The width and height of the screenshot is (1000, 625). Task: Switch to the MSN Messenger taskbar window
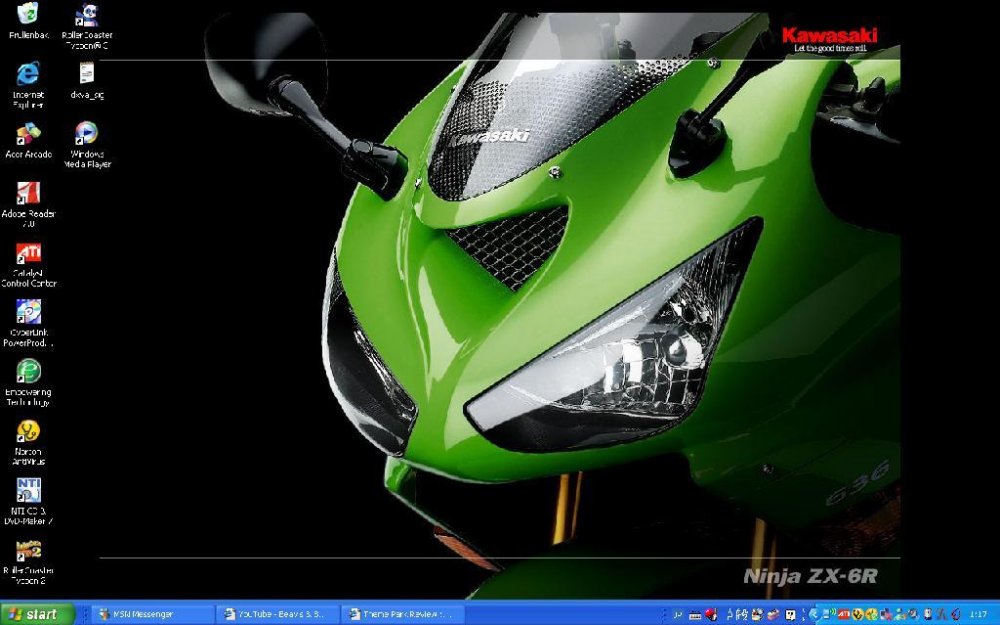154,614
